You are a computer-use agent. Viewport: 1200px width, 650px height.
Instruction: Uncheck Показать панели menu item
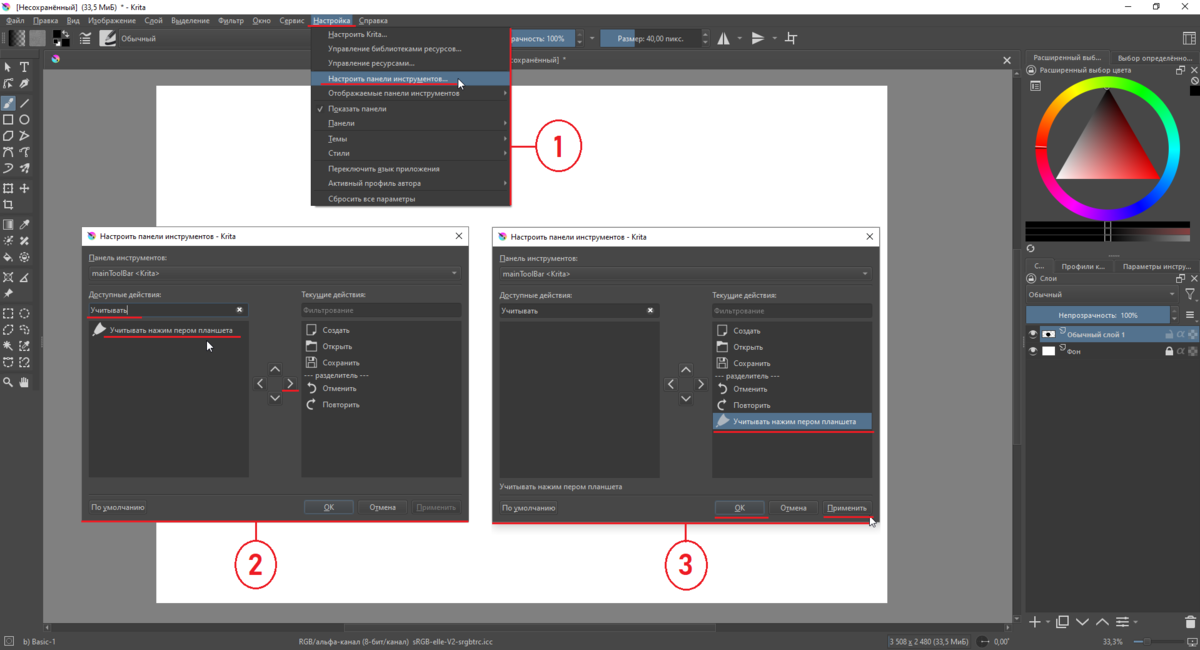click(411, 108)
